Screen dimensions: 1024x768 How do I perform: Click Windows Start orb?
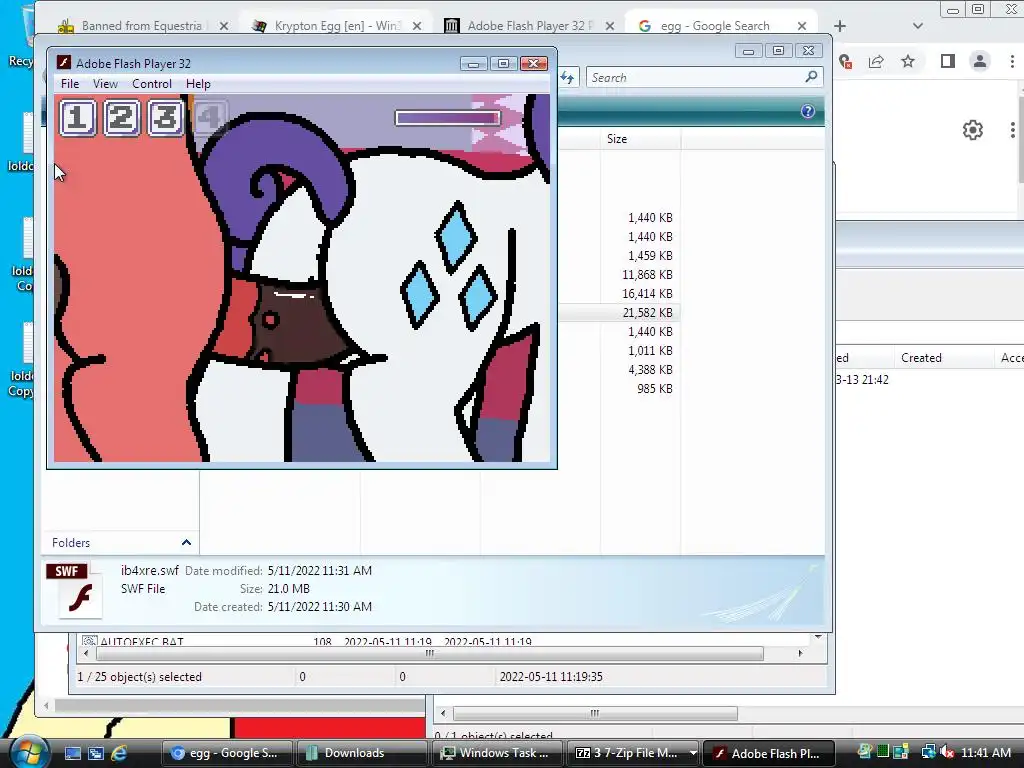coord(29,752)
